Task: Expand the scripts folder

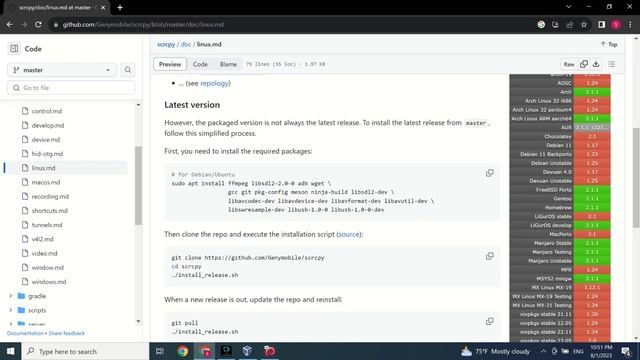Action: (11, 310)
